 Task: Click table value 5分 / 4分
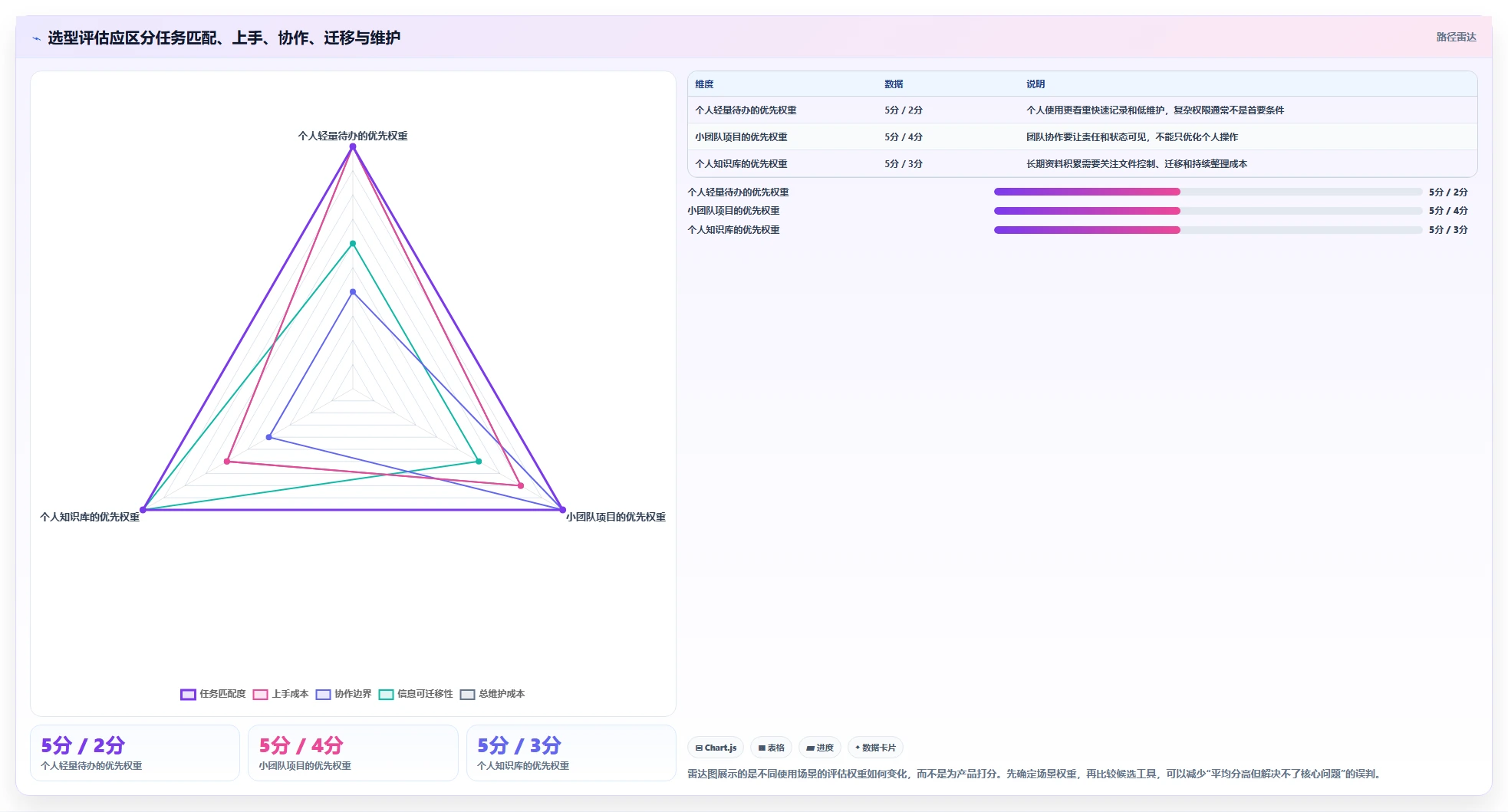(904, 137)
